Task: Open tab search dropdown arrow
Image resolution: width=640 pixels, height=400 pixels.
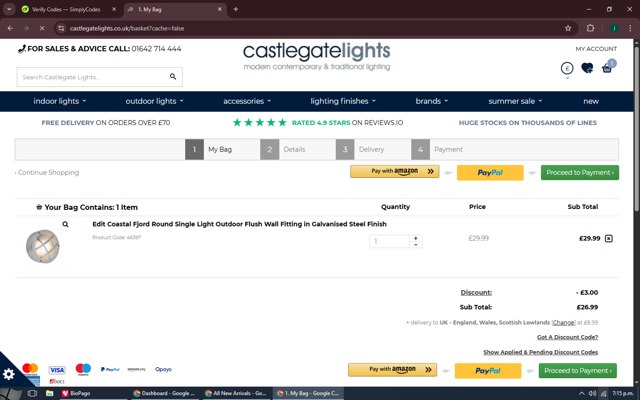Action: [9, 9]
